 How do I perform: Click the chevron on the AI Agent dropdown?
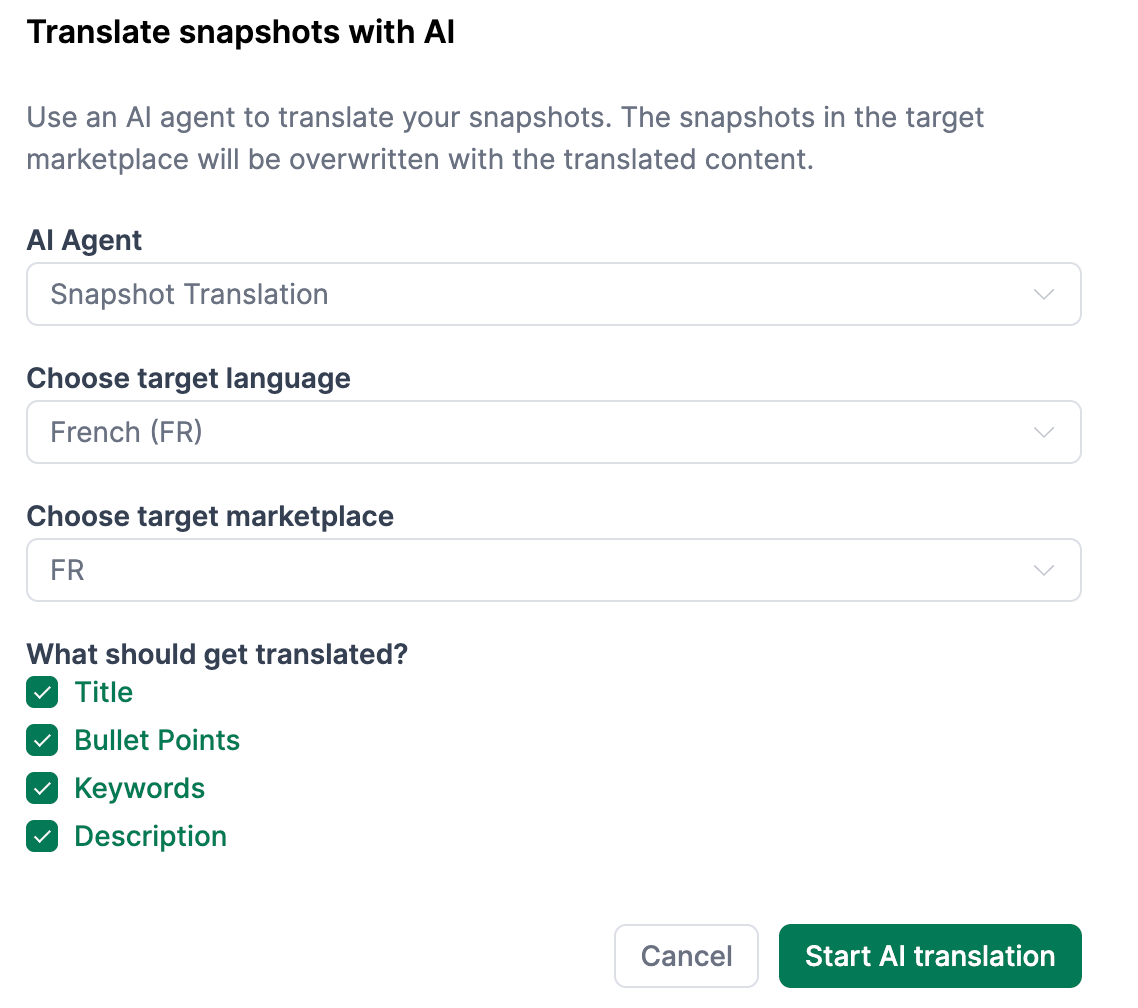(x=1043, y=294)
